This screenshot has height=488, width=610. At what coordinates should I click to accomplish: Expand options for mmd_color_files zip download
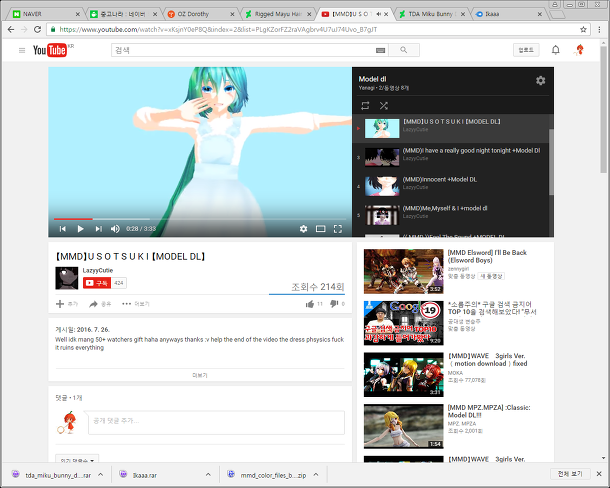point(316,475)
